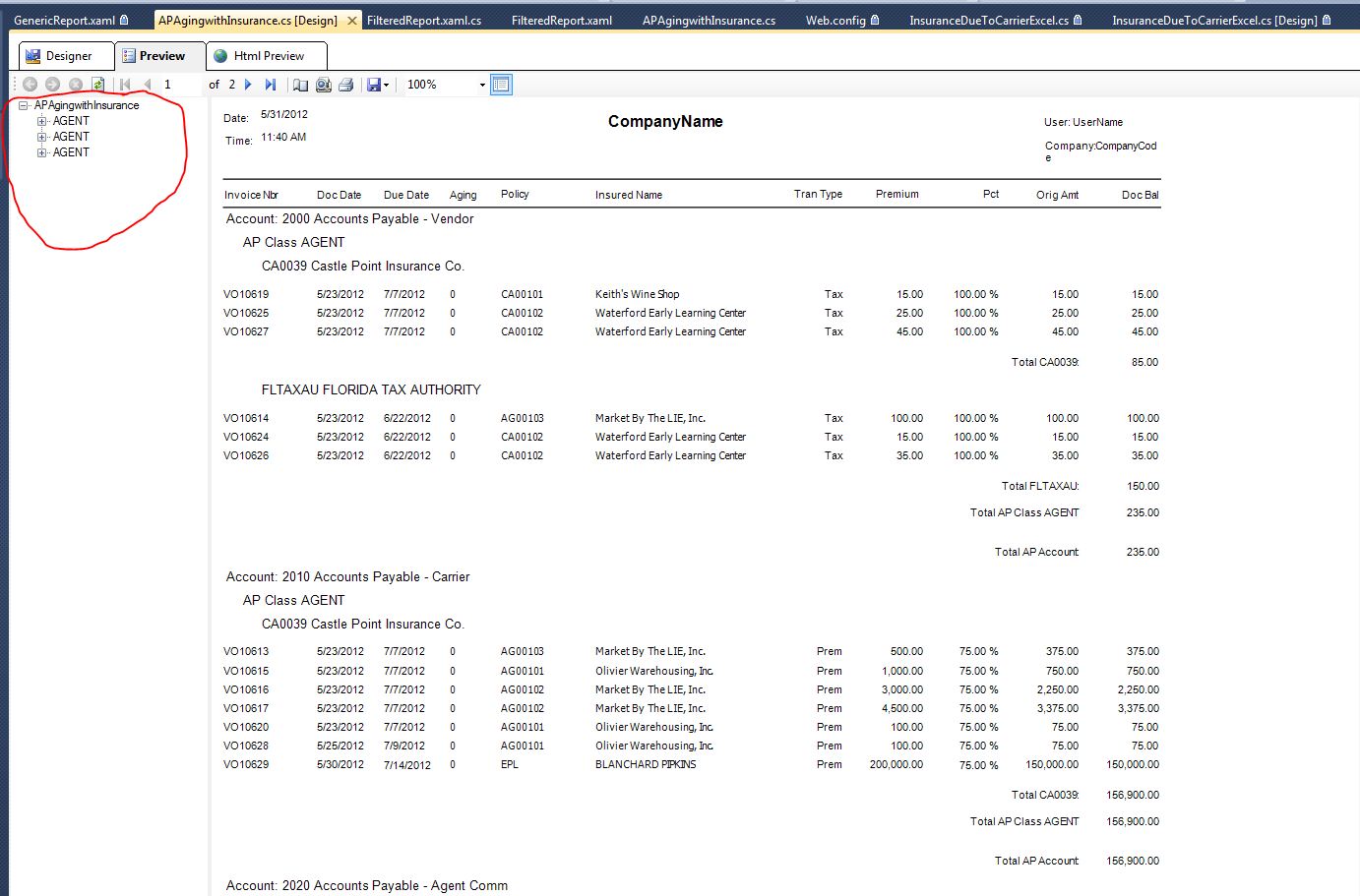Screen dimensions: 1360x896
Task: Open Print Preview from the toolbar
Action: [323, 85]
